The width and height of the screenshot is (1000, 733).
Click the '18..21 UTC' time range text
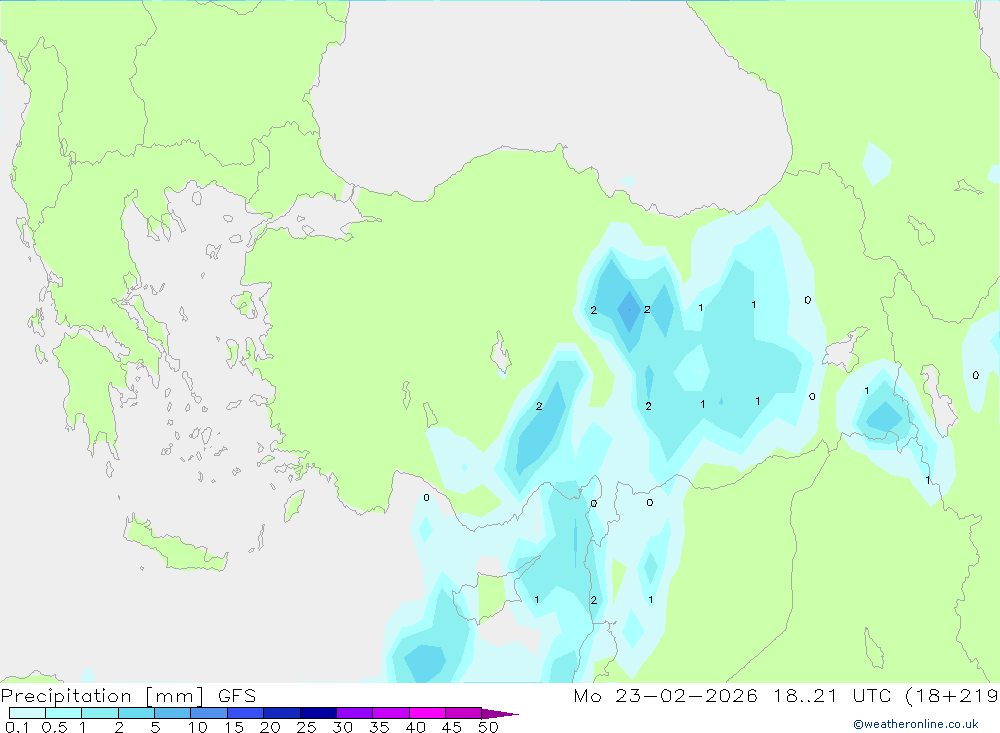pyautogui.click(x=832, y=695)
